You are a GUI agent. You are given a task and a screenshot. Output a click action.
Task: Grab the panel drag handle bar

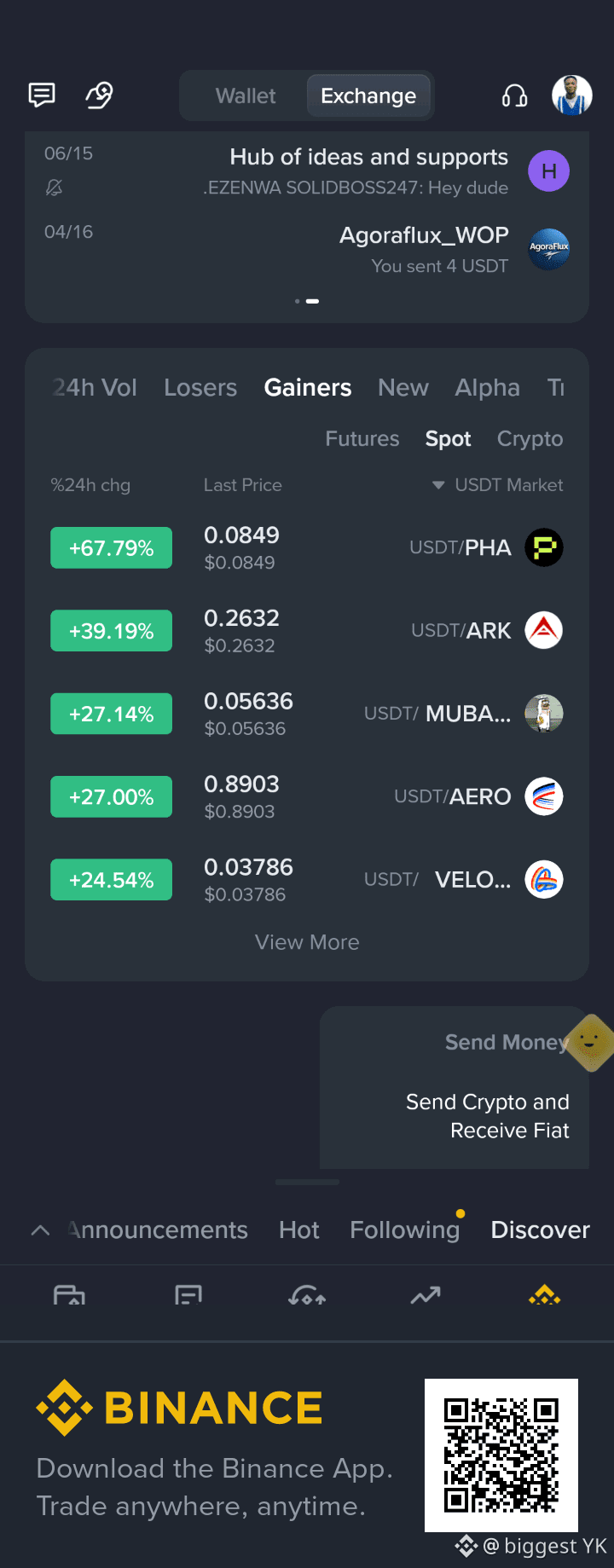307,1183
